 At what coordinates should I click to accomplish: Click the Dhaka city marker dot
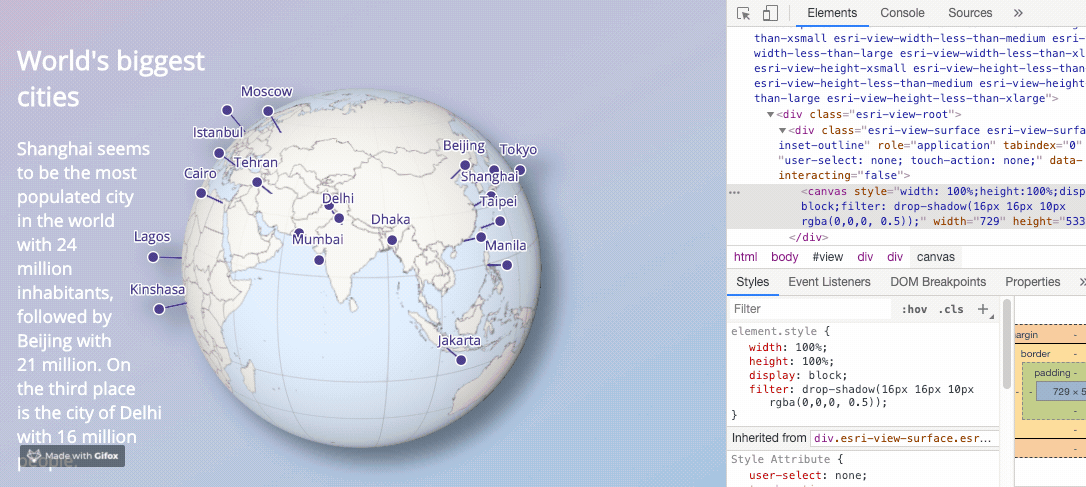pyautogui.click(x=392, y=240)
